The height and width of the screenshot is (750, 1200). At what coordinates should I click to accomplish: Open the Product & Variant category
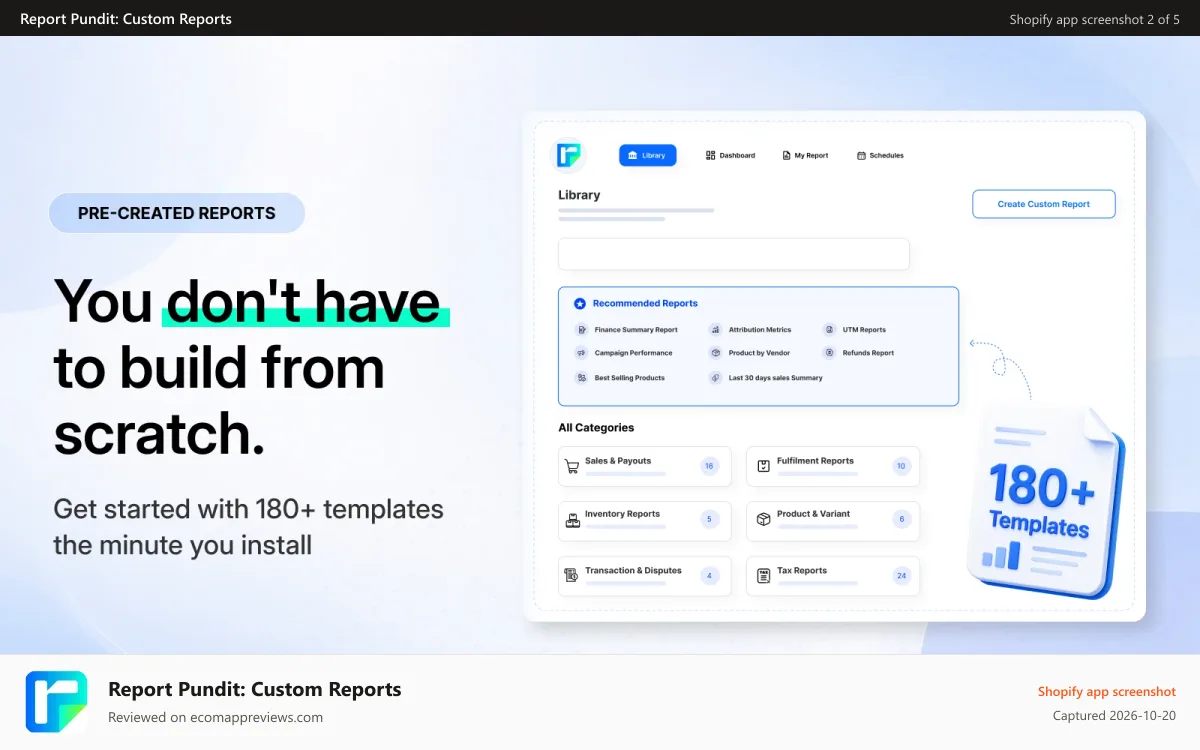click(x=832, y=520)
